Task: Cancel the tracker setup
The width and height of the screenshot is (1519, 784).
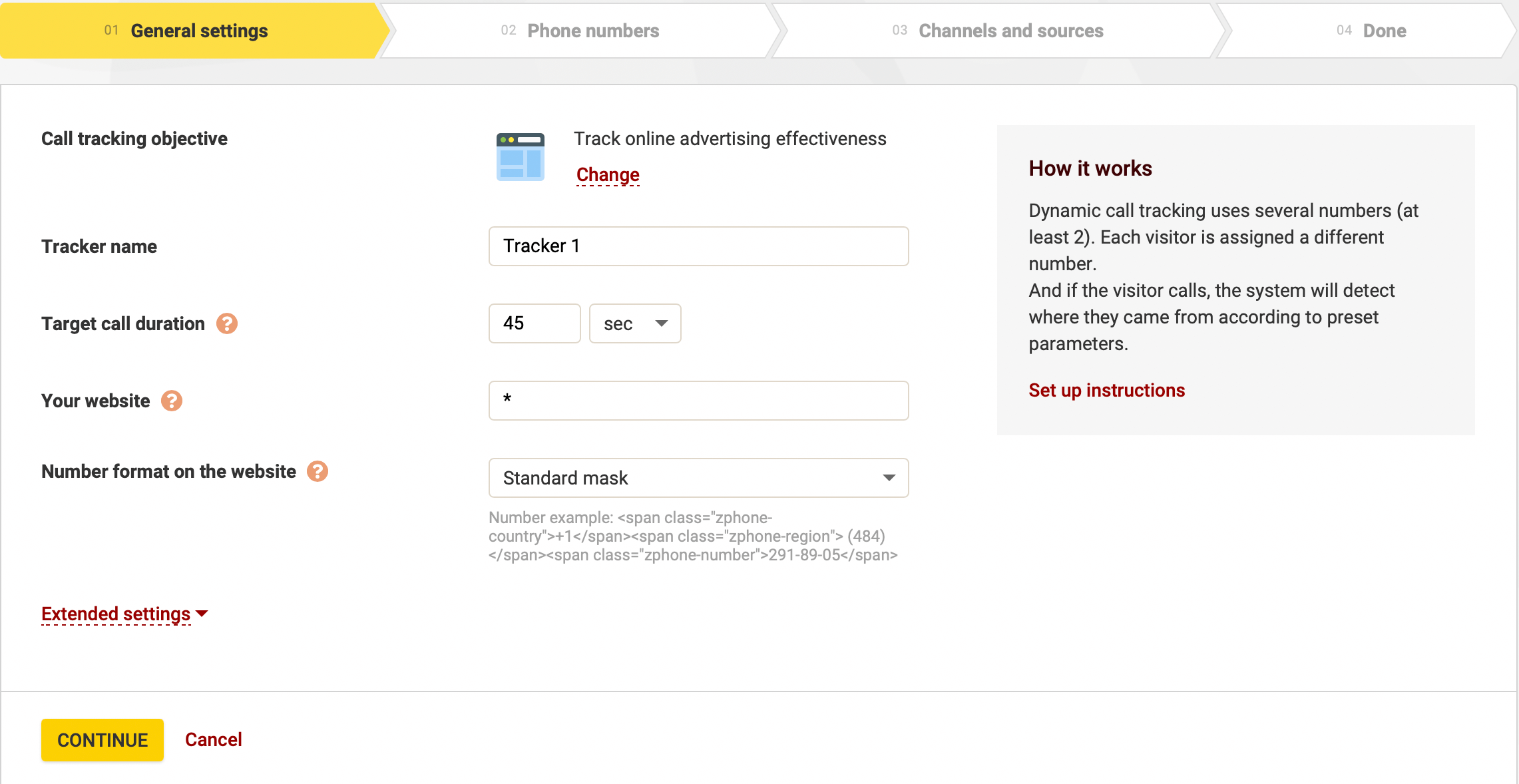Action: click(x=212, y=739)
